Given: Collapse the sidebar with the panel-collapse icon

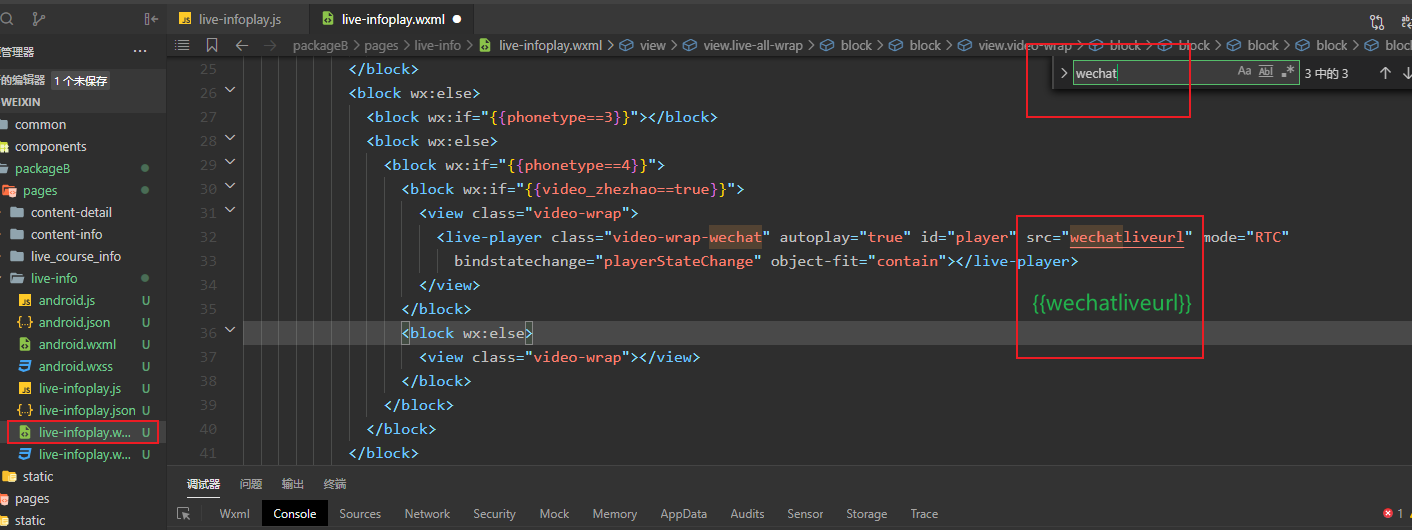Looking at the screenshot, I should pos(151,18).
